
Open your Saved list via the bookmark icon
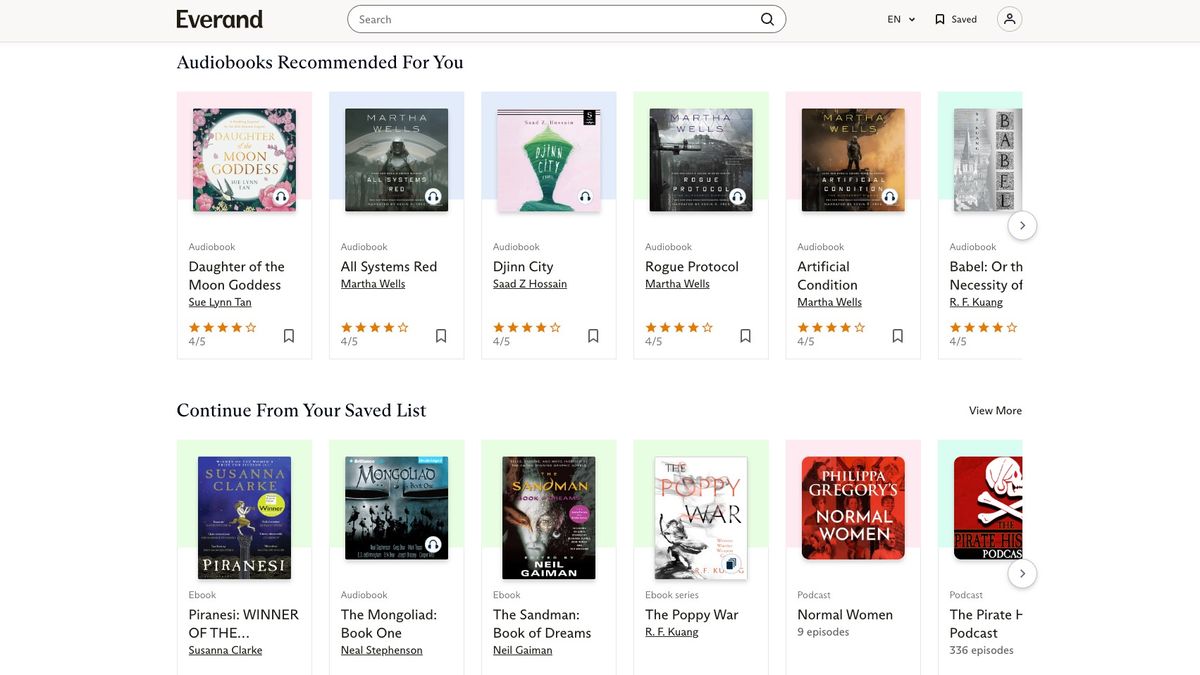(938, 18)
